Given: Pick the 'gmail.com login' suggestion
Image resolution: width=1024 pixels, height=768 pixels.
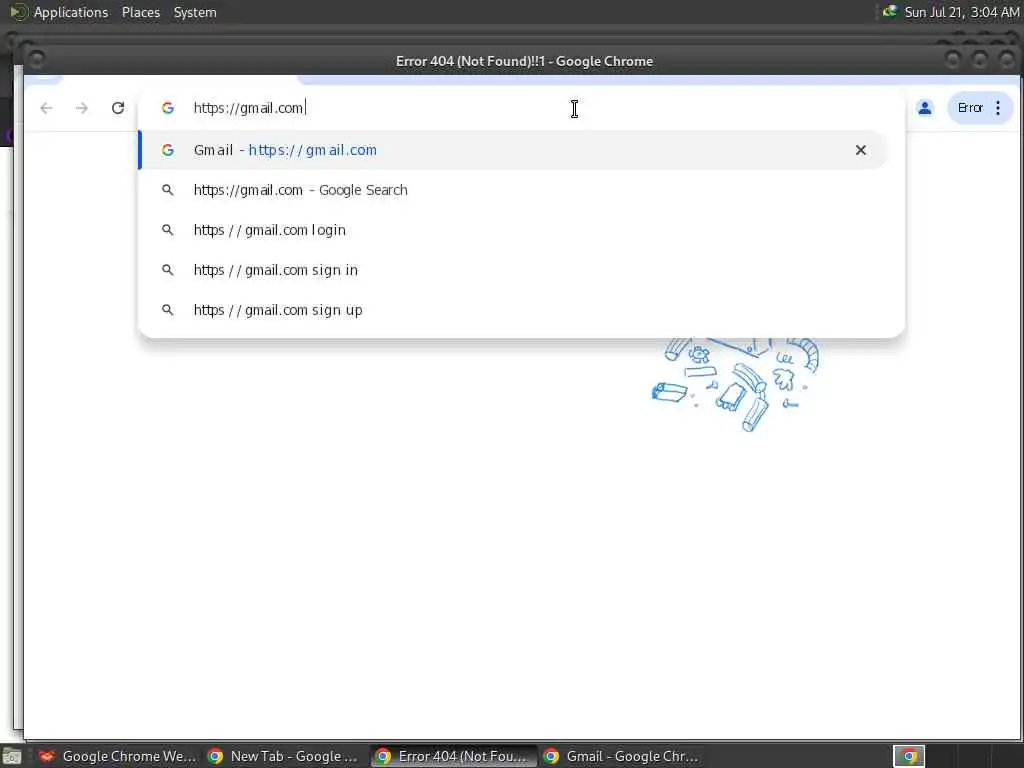Looking at the screenshot, I should [x=513, y=230].
